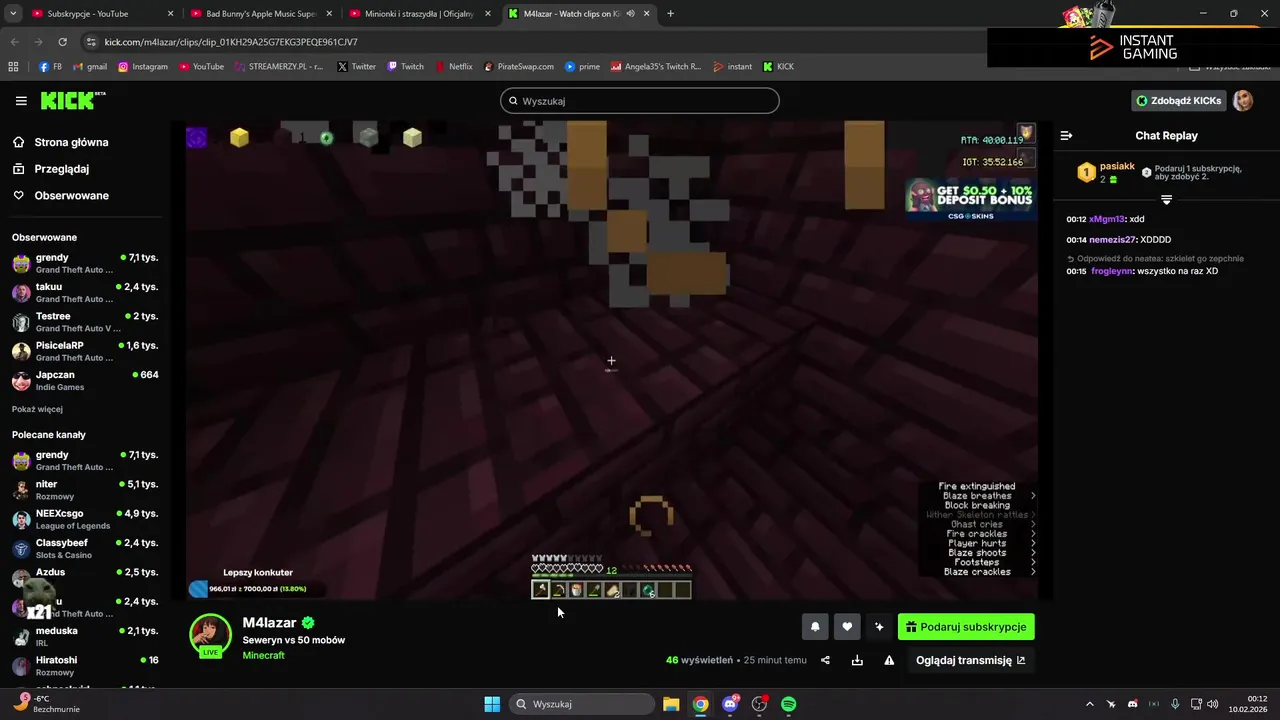Screen dimensions: 1280x720
Task: Open Classybeef recommended channel
Action: point(85,549)
